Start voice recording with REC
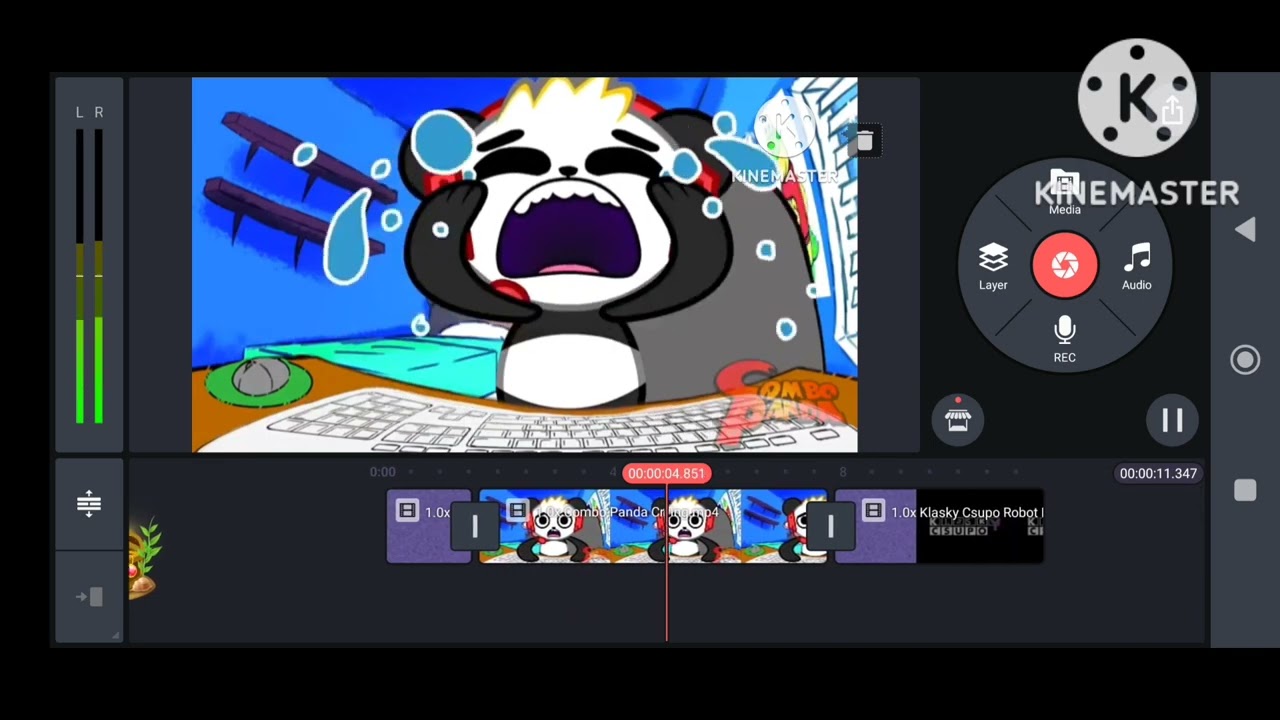 click(1064, 340)
